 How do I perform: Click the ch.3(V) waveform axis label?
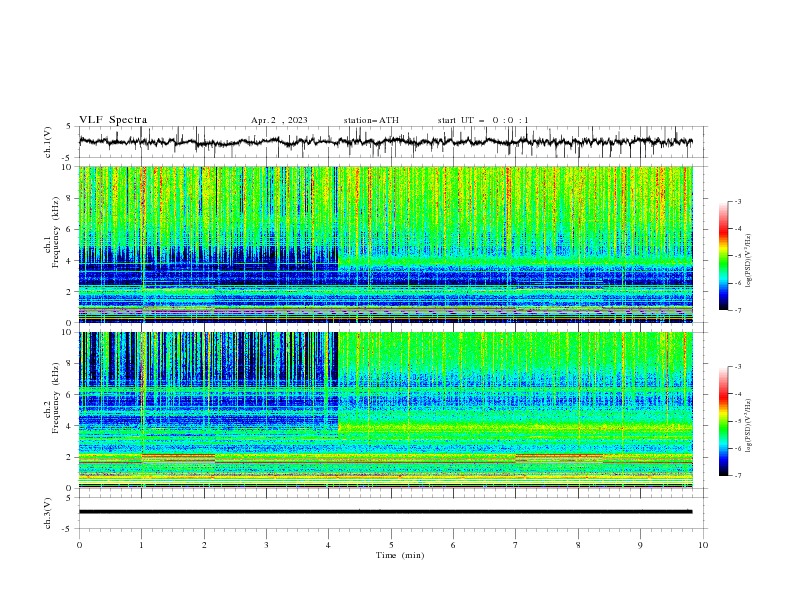click(x=48, y=513)
